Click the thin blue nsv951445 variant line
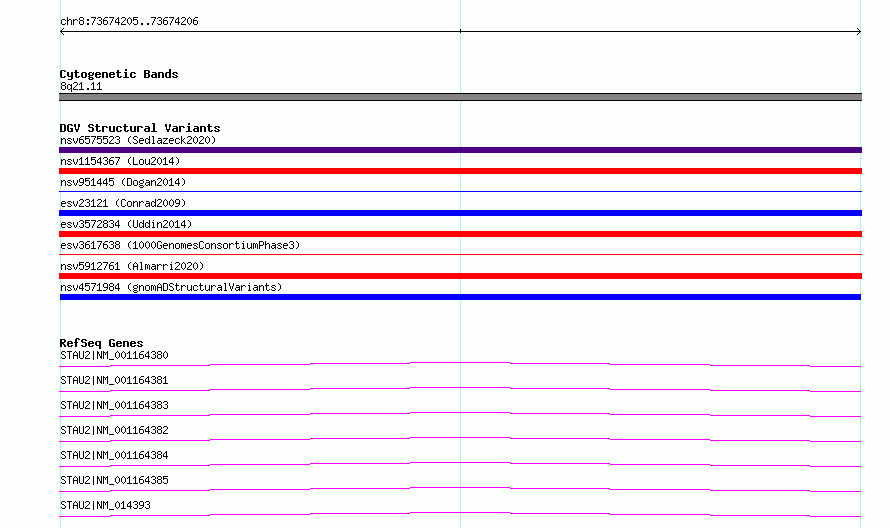Viewport: 890px width, 528px height. pos(460,191)
